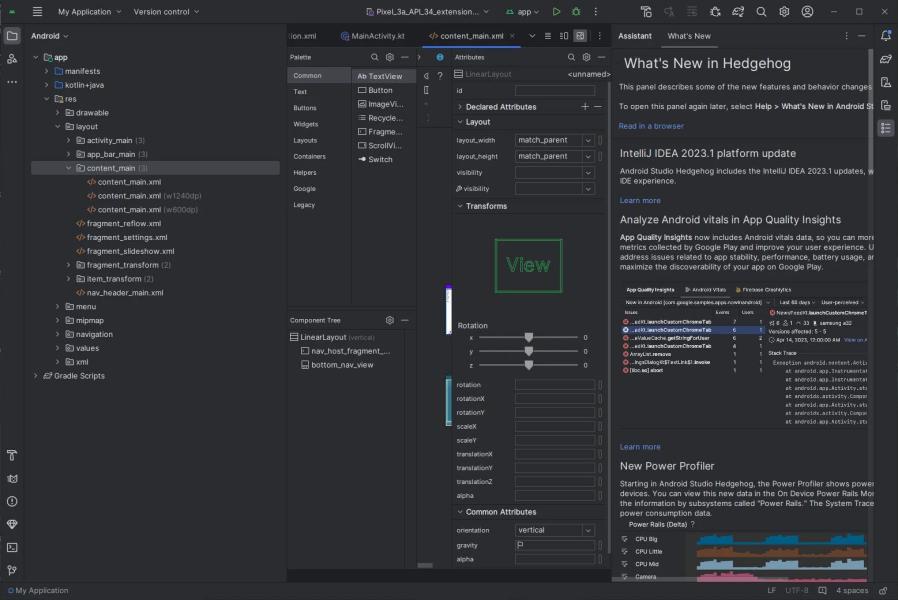
Task: Add a declared attribute with plus icon
Action: click(585, 106)
